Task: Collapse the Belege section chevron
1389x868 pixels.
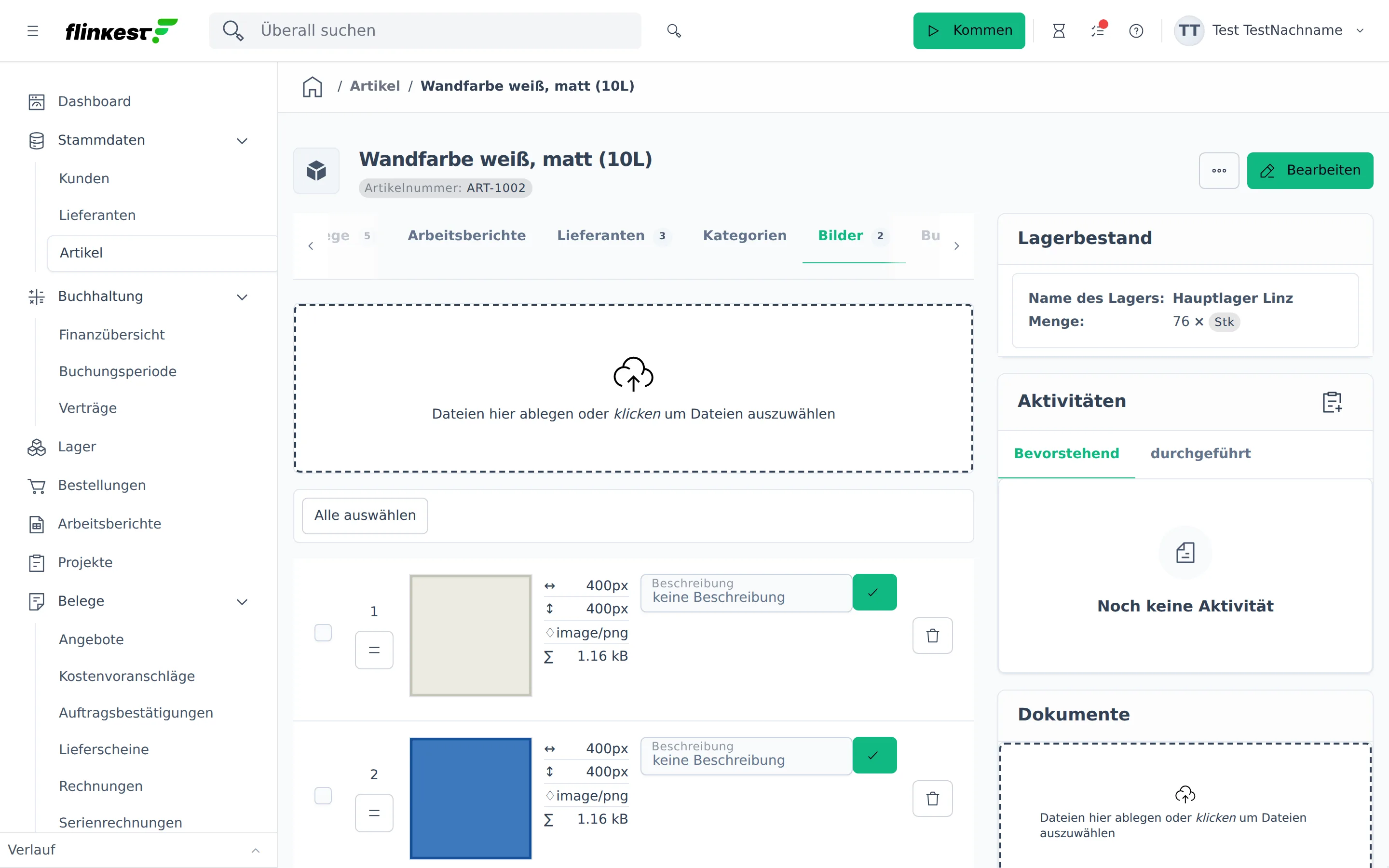Action: [242, 602]
